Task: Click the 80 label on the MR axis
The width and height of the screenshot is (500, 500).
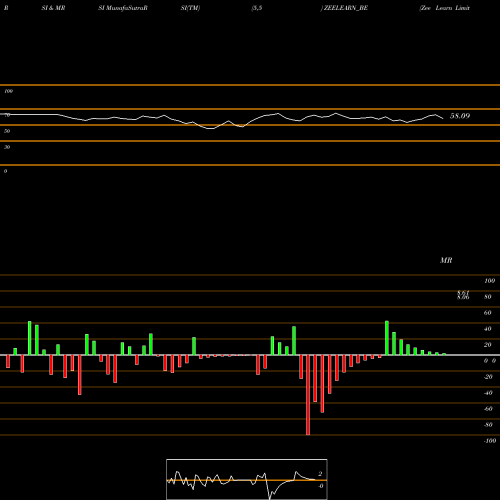Action: pyautogui.click(x=487, y=297)
